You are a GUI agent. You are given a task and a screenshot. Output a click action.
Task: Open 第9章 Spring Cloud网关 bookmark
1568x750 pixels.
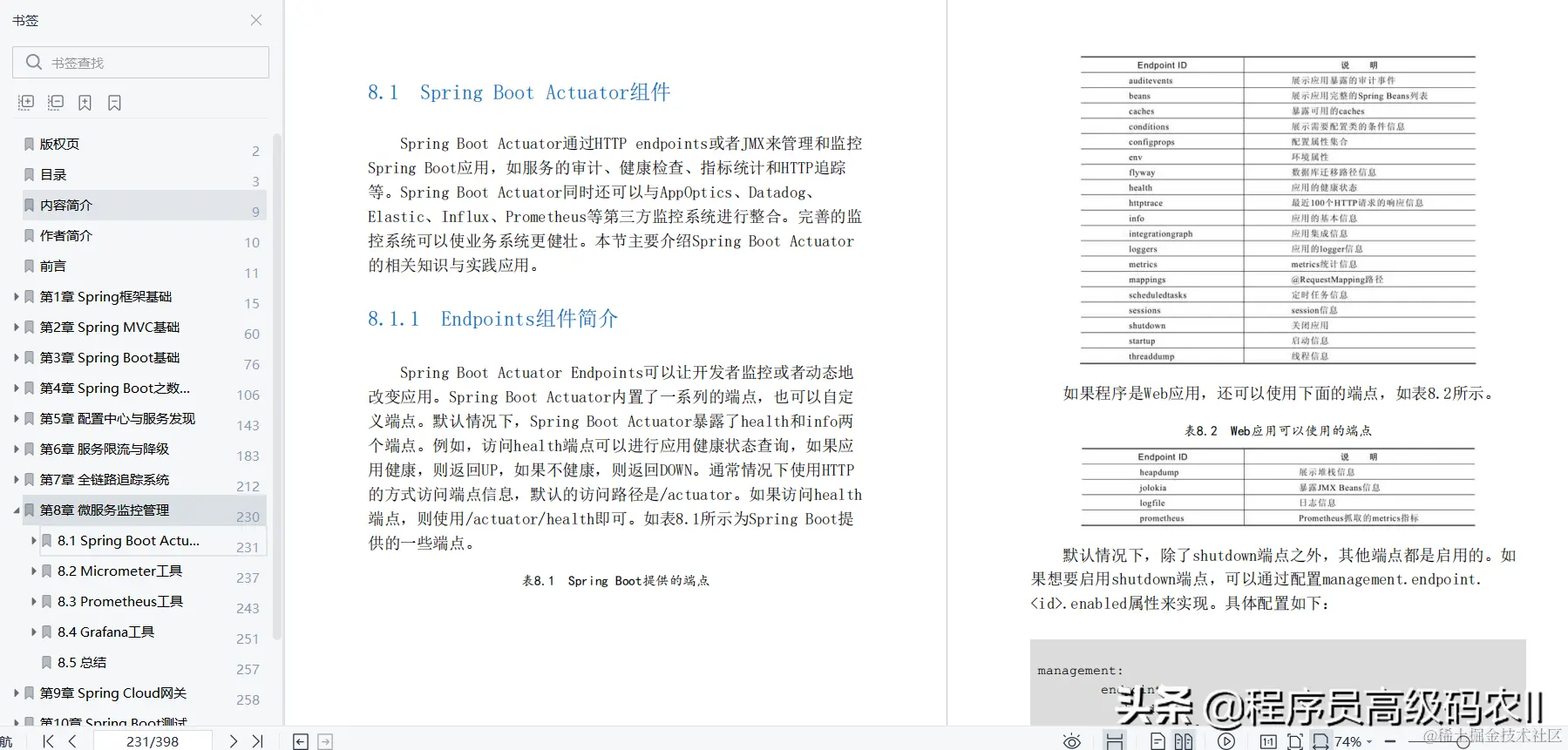point(113,693)
